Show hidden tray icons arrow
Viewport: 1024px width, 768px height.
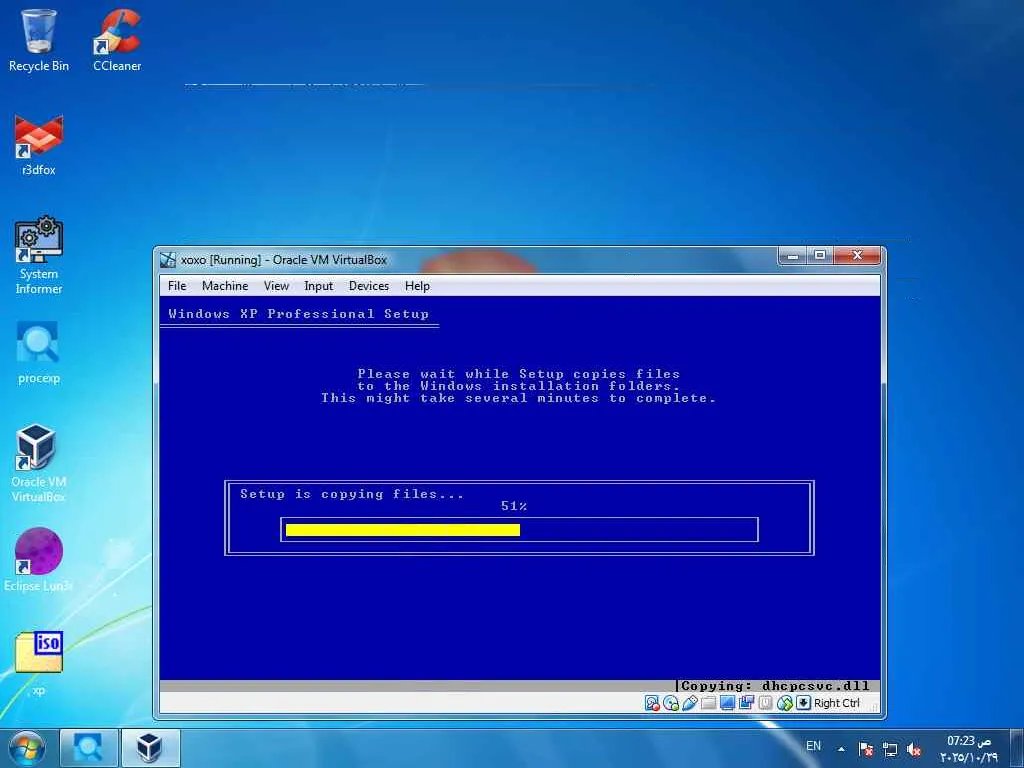pyautogui.click(x=841, y=749)
